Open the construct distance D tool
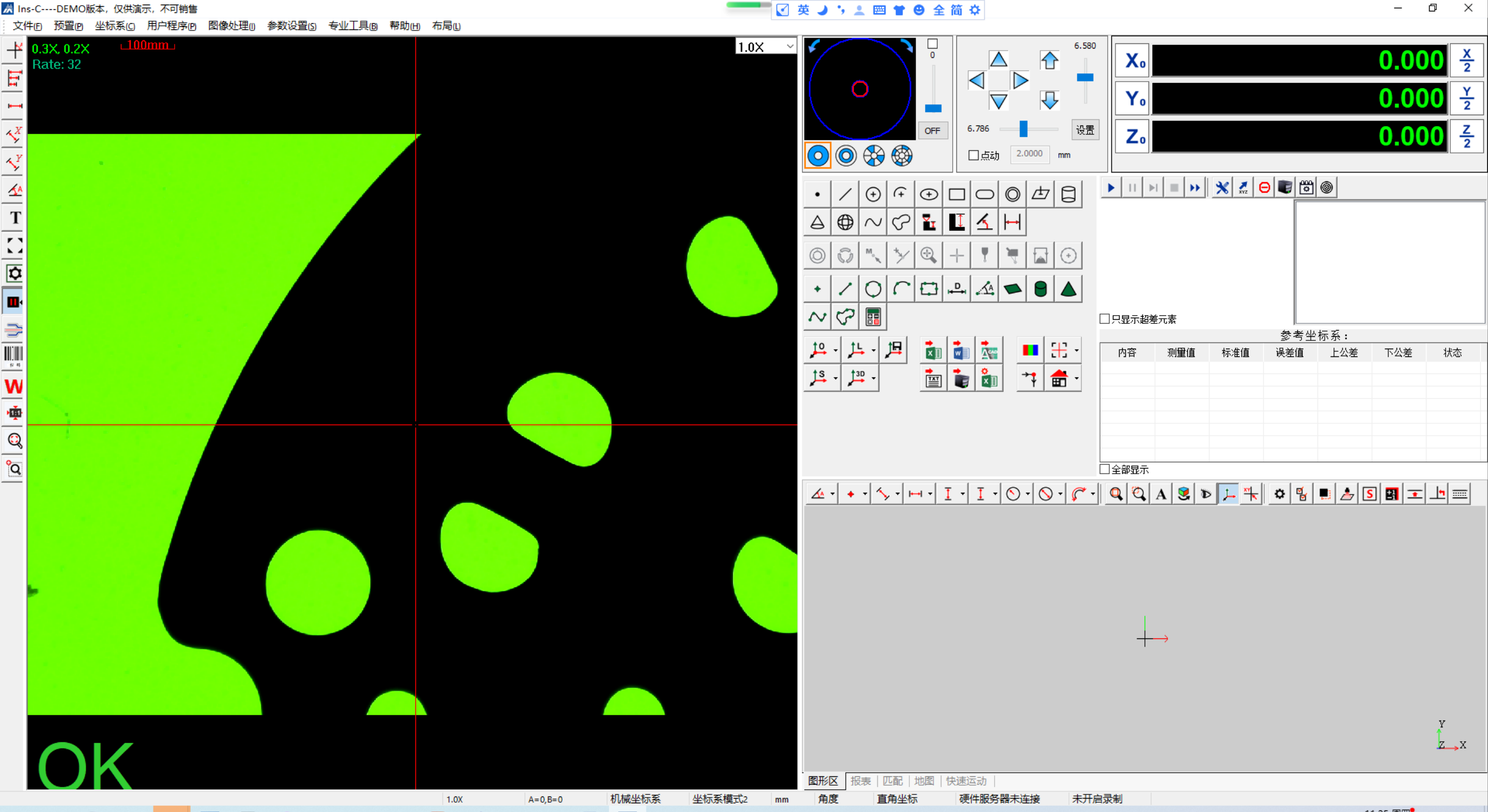This screenshot has width=1488, height=812. [956, 289]
